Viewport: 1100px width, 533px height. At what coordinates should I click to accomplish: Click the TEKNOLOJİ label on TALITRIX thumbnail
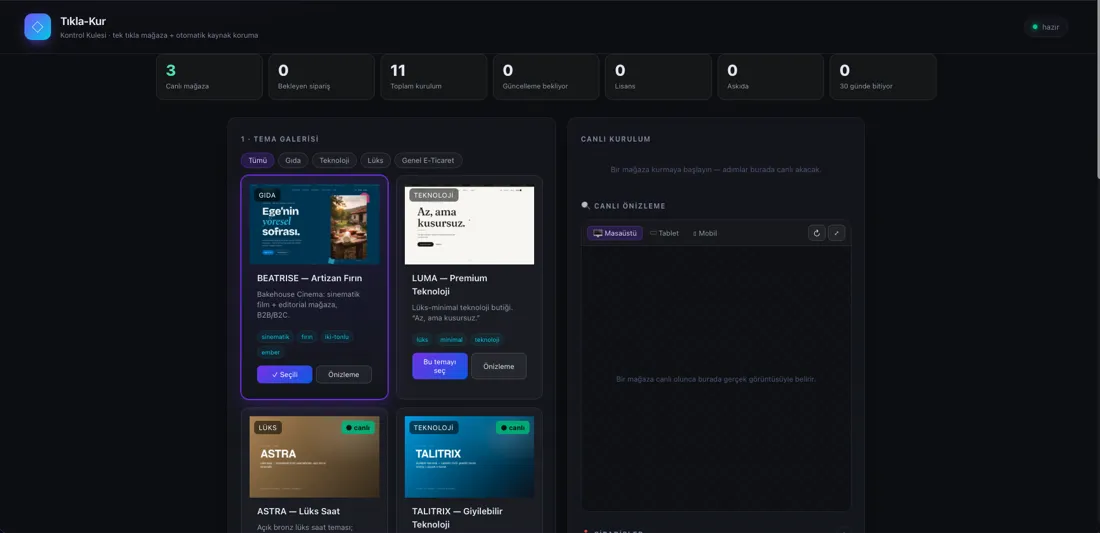pos(434,427)
